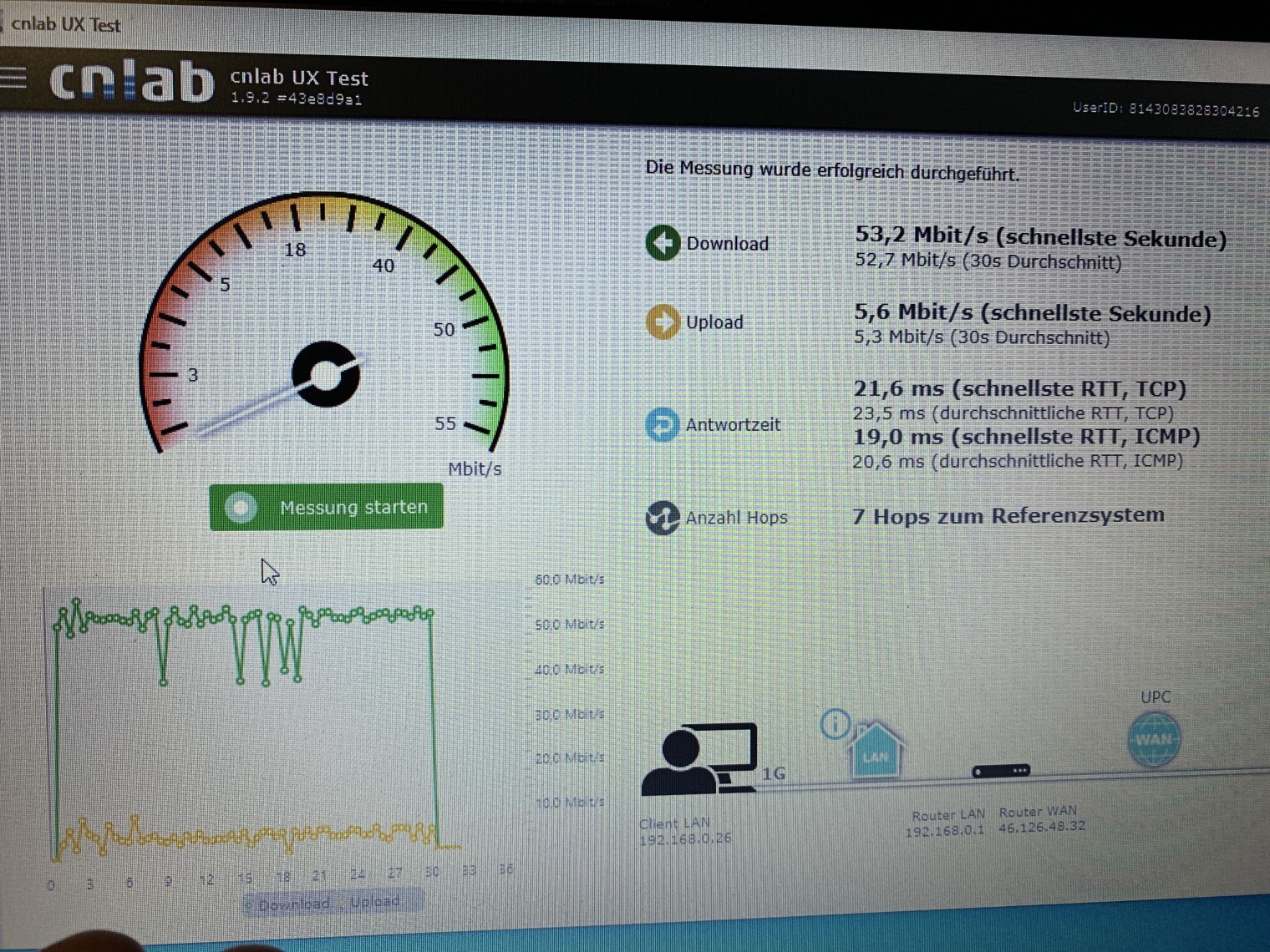
Task: Click the orange Upload arrow icon
Action: 663,322
